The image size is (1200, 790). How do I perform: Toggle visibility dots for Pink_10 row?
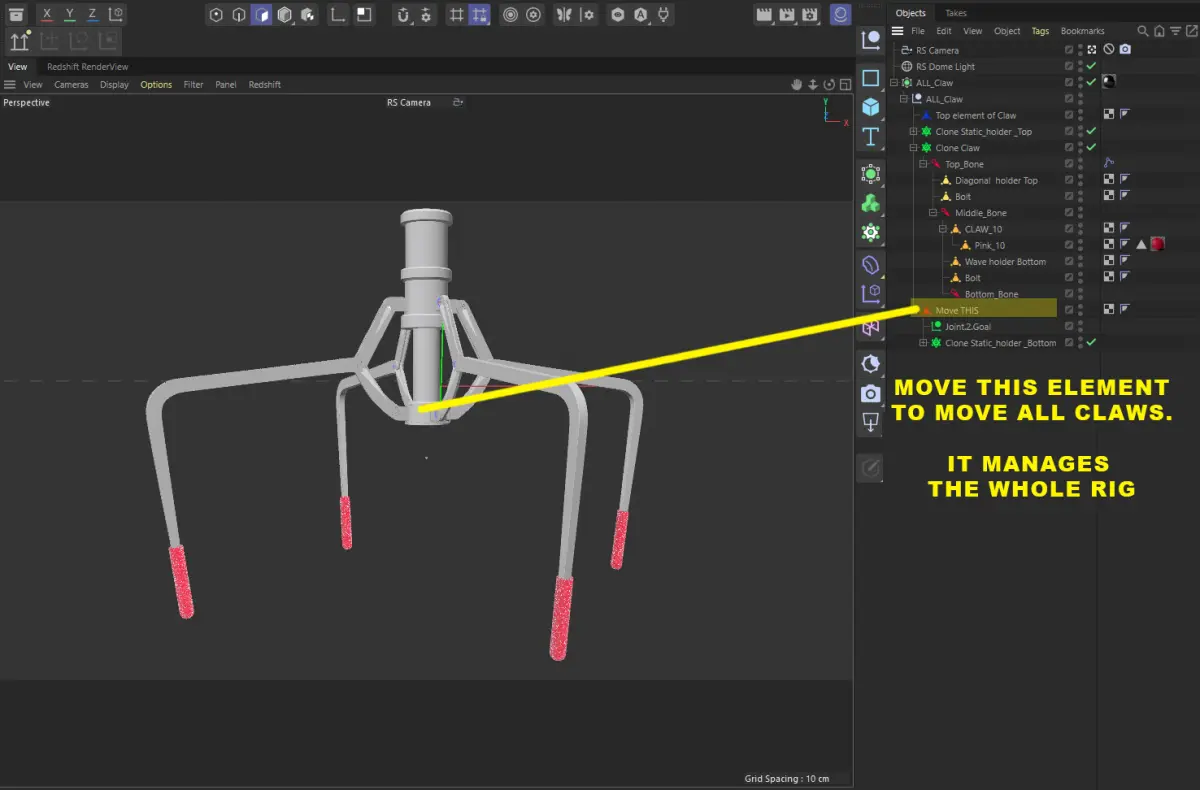(1080, 245)
